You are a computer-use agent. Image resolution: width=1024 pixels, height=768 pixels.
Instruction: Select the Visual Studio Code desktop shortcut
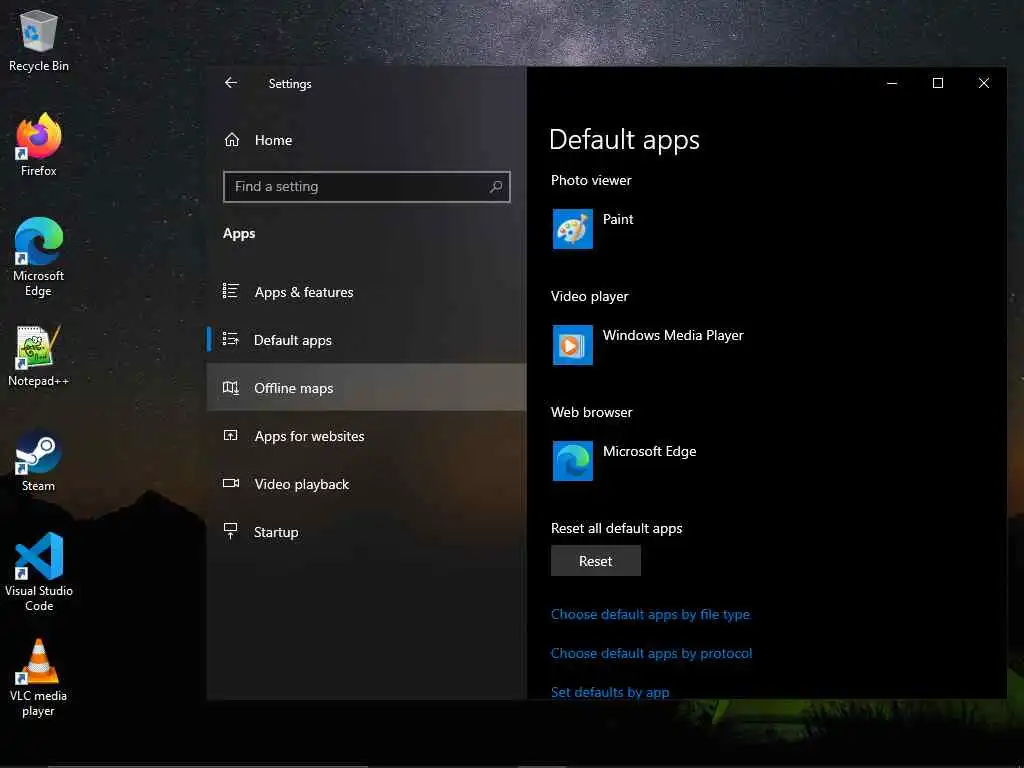39,572
